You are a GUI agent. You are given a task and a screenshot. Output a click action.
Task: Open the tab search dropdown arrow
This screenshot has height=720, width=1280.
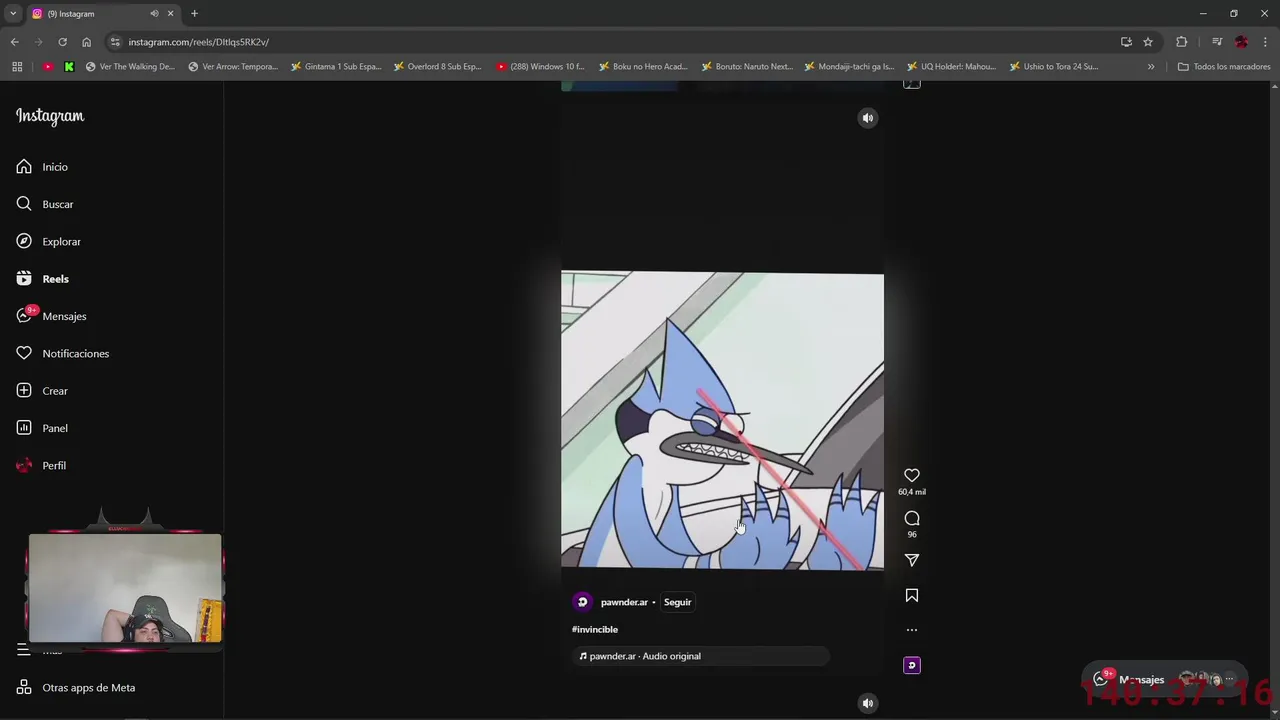(13, 13)
